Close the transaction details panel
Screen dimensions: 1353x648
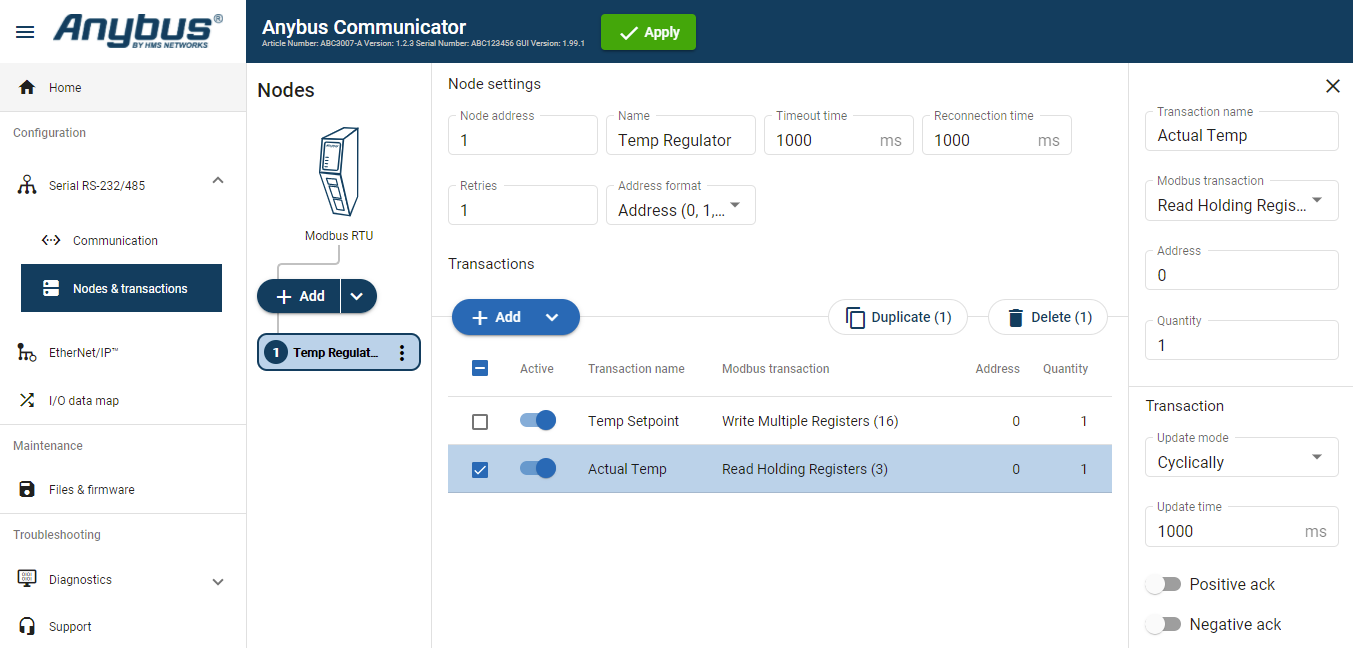pyautogui.click(x=1332, y=87)
